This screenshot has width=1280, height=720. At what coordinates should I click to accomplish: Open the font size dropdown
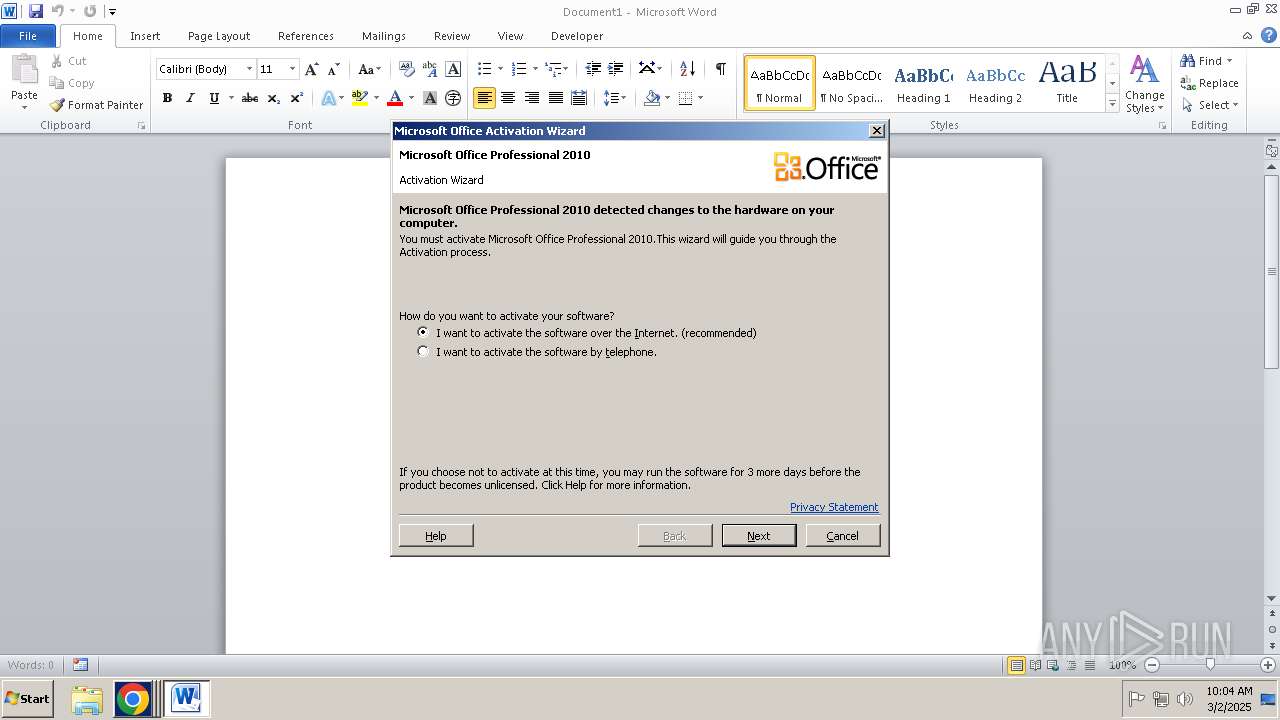click(292, 69)
